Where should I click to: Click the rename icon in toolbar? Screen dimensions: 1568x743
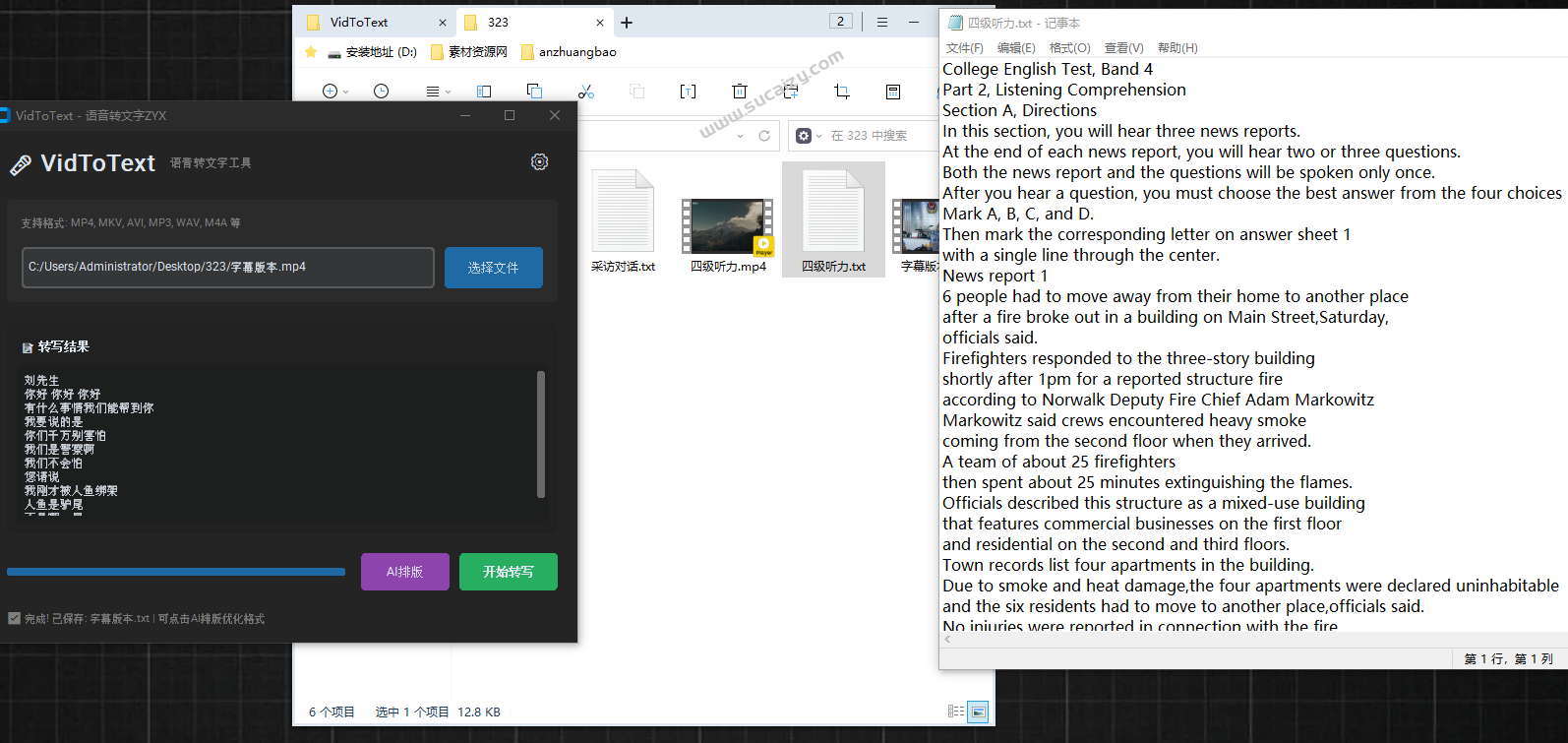pos(688,92)
